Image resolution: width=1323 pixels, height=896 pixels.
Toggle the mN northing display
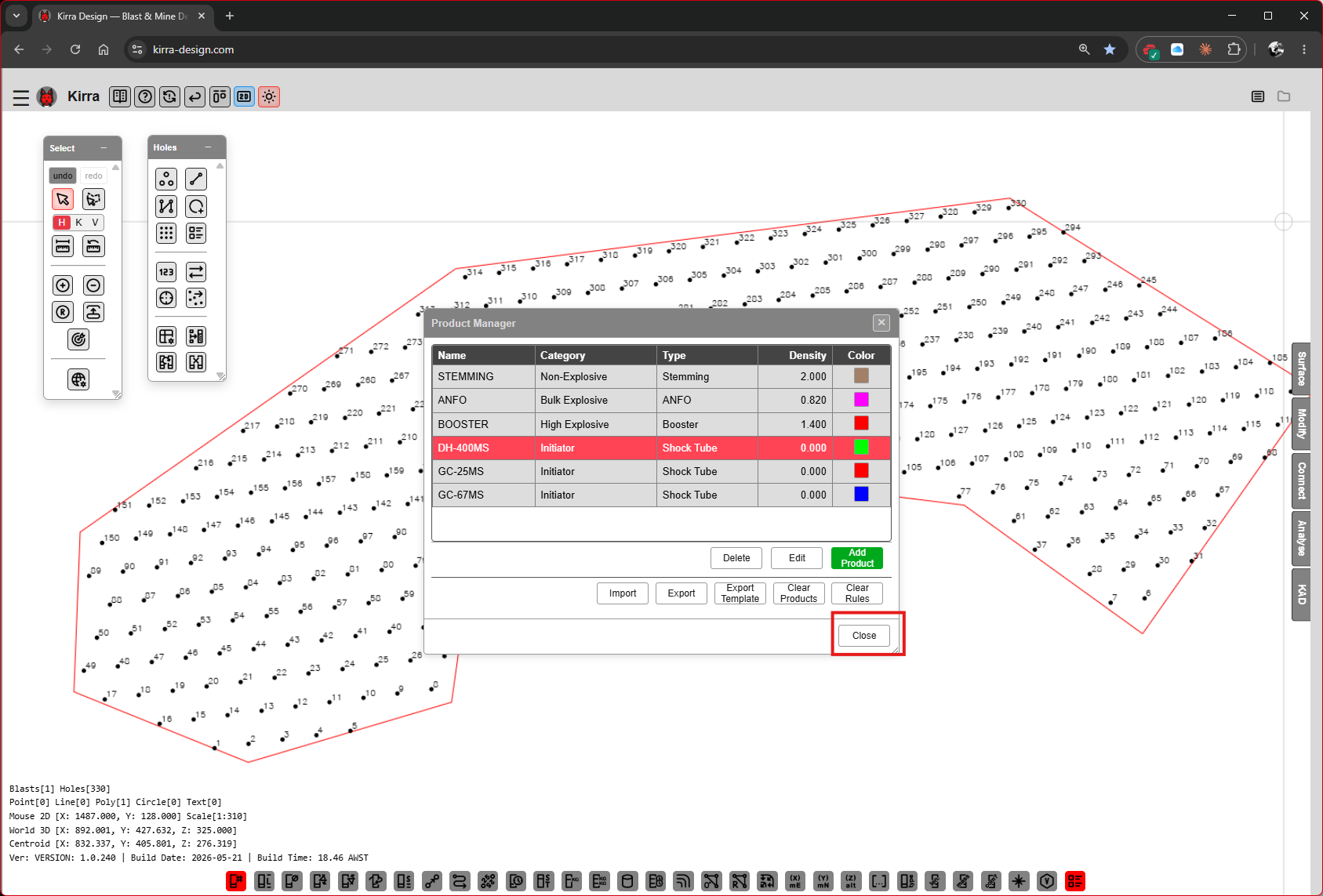pos(823,881)
